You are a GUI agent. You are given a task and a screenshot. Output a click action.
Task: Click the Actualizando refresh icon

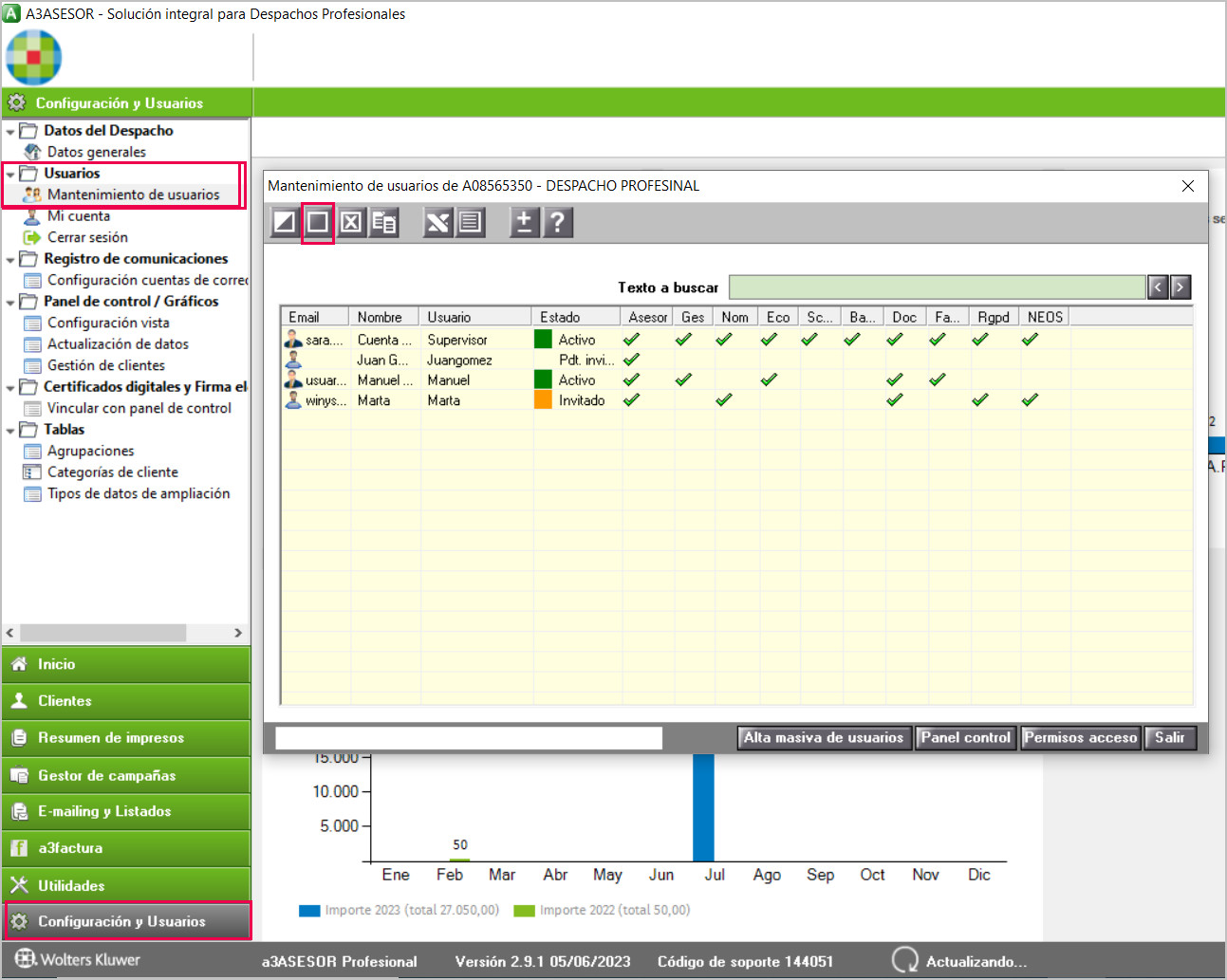coord(905,960)
